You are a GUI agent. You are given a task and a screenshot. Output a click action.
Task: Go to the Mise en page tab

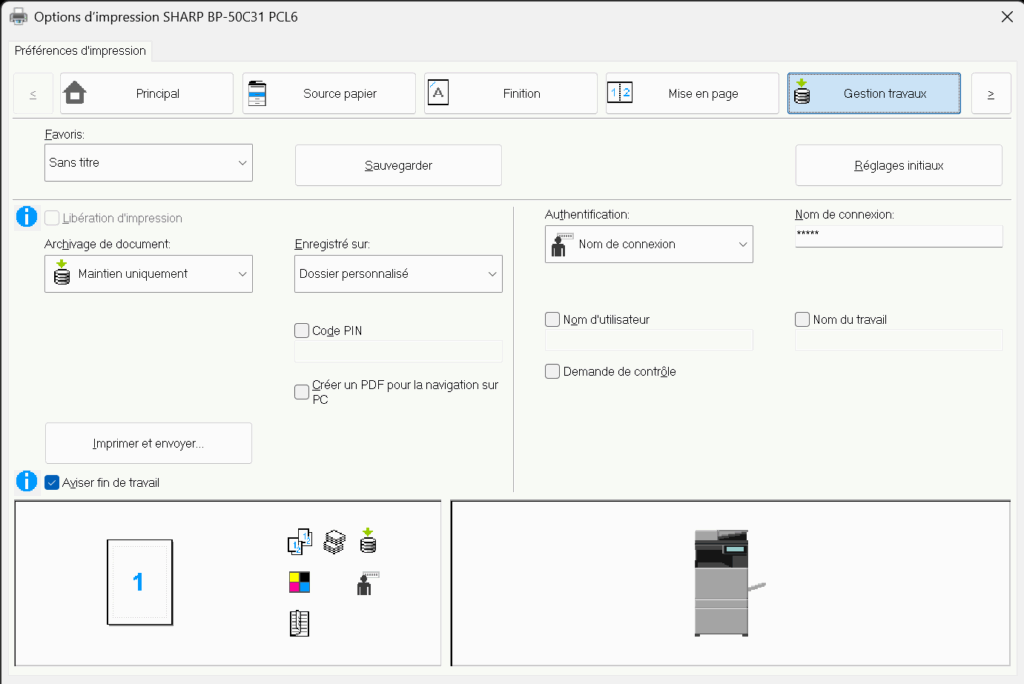692,94
